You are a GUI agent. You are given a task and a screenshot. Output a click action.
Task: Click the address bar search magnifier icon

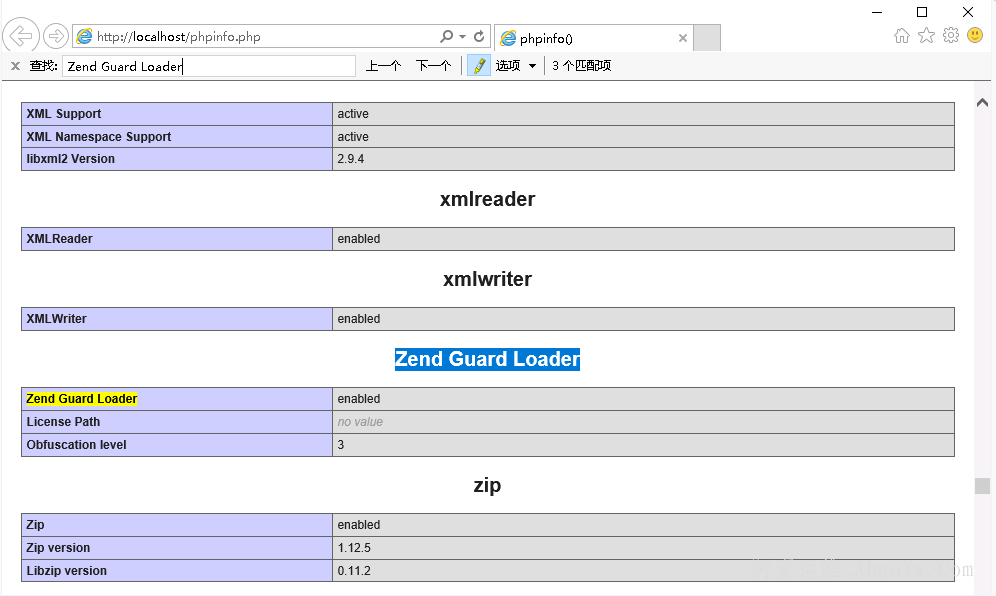pos(446,37)
